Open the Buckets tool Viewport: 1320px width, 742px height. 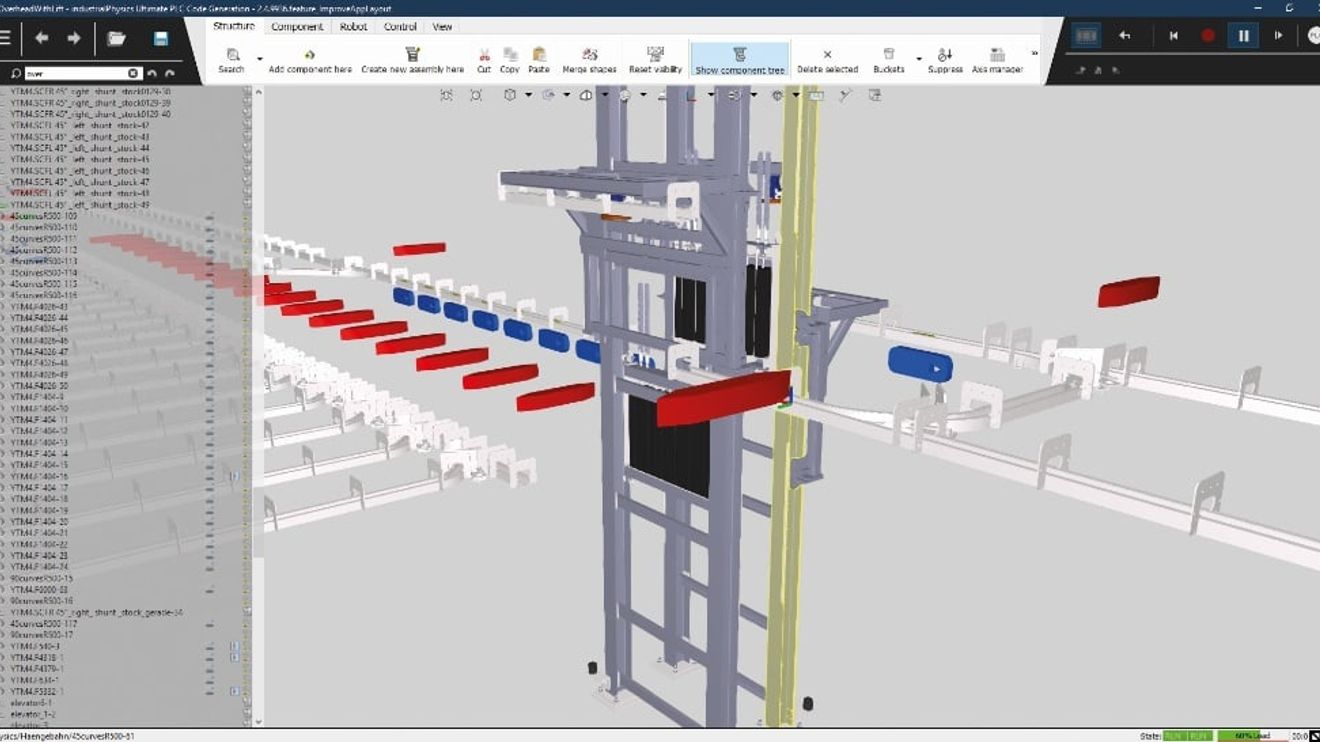pyautogui.click(x=888, y=60)
